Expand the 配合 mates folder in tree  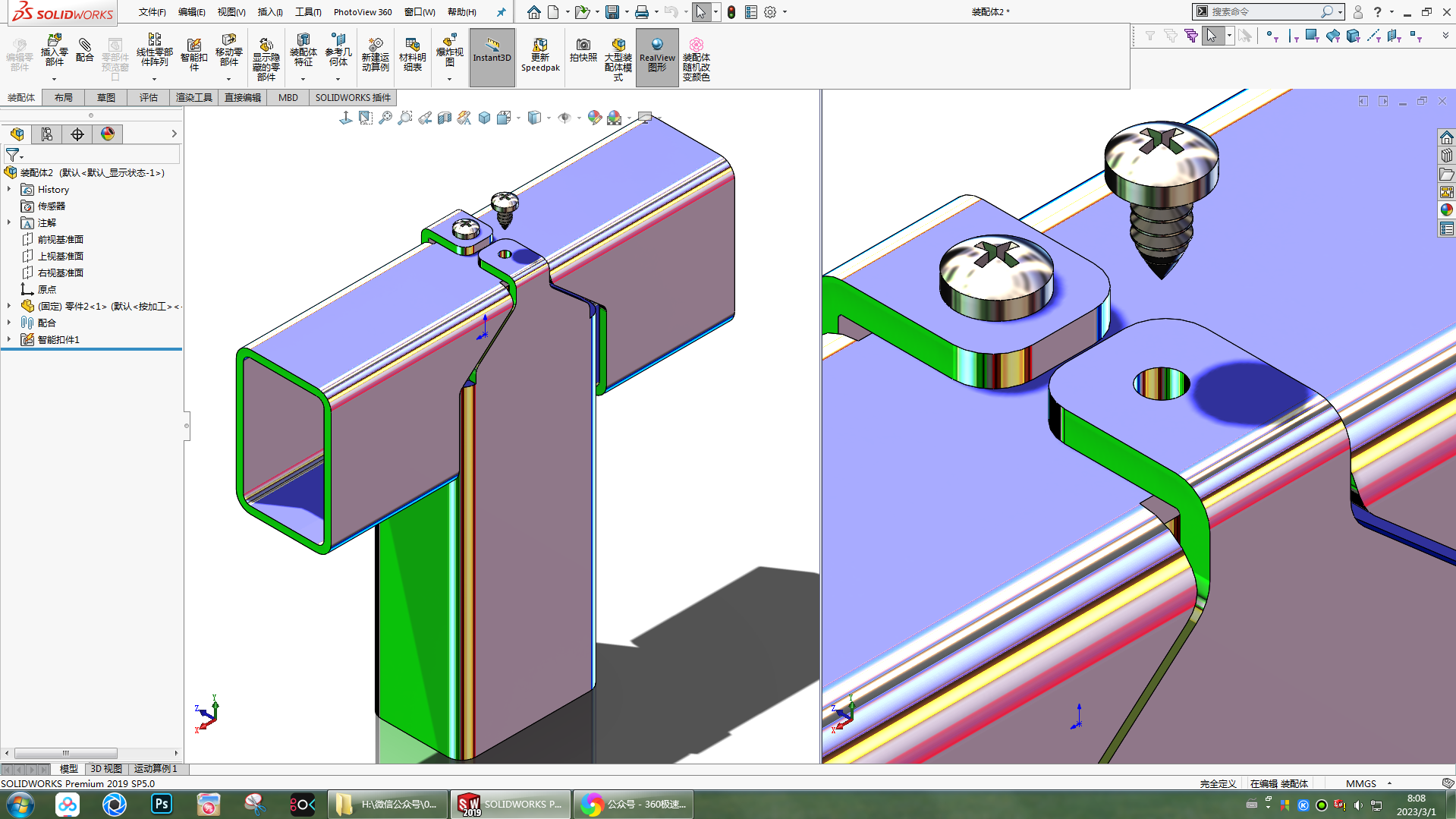coord(9,323)
